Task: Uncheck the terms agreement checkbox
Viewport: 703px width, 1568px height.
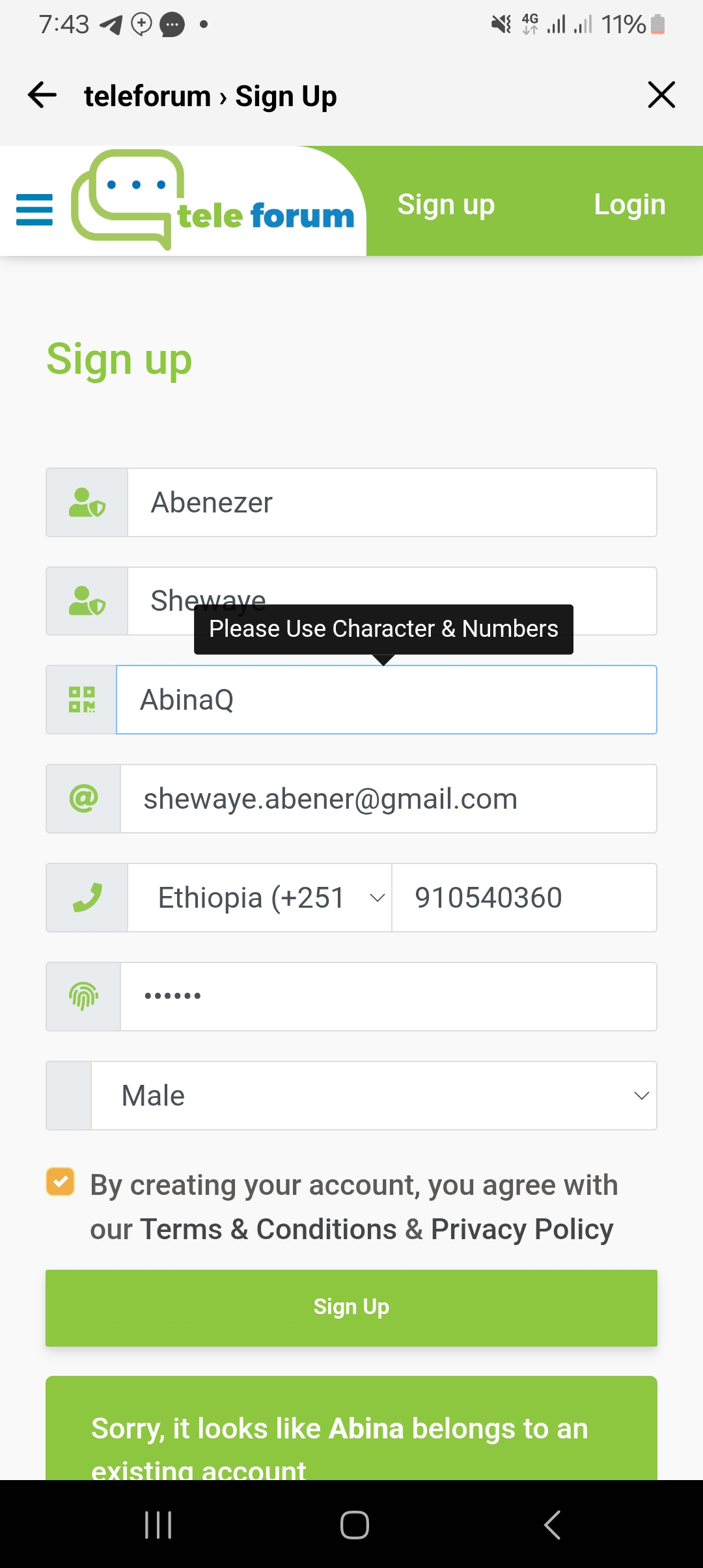Action: point(61,1182)
